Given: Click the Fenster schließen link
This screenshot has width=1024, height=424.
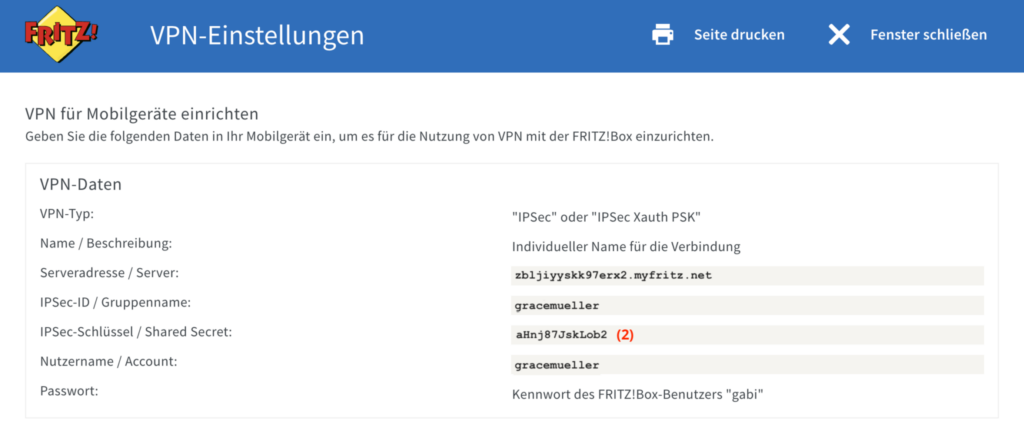Looking at the screenshot, I should (929, 35).
